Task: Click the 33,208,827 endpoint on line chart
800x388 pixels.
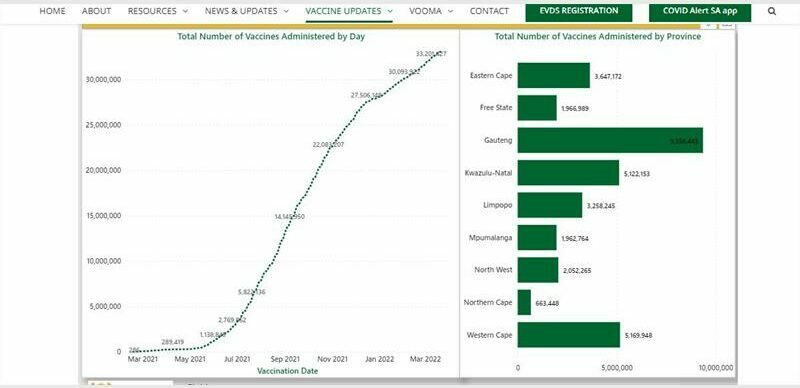Action: [432, 53]
